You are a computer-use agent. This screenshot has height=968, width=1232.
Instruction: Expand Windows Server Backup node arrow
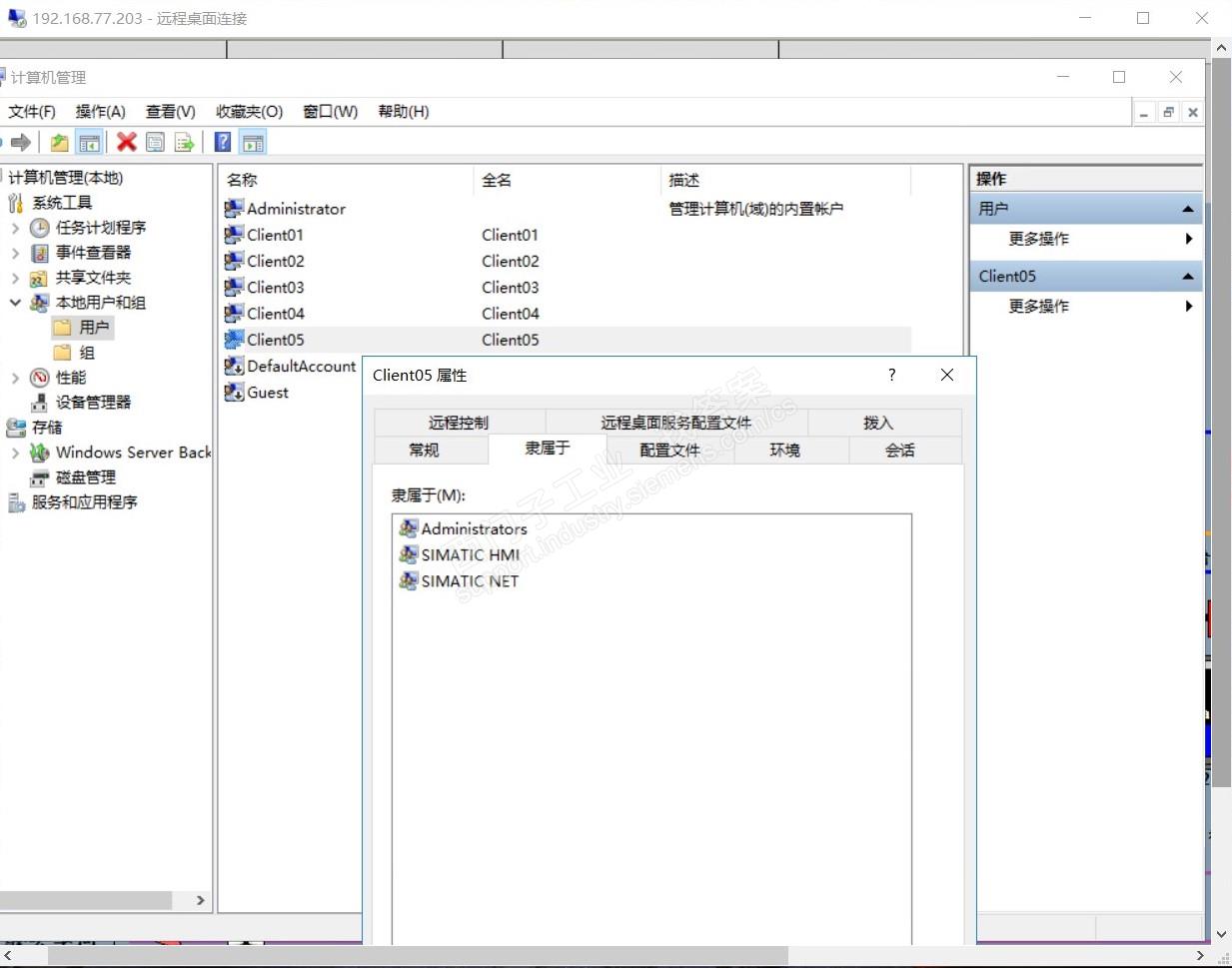point(15,453)
